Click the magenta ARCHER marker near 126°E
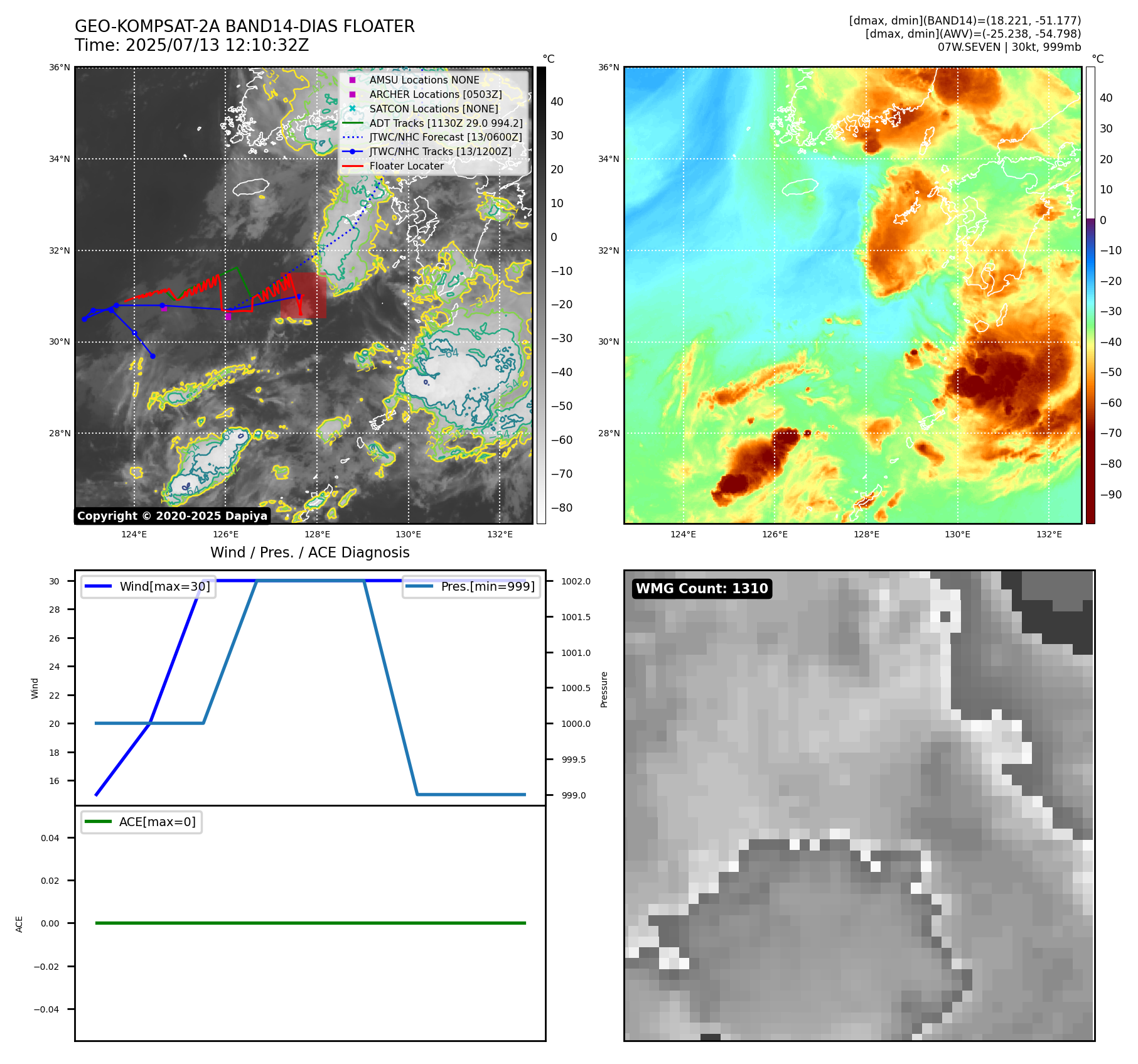The width and height of the screenshot is (1138, 1064). point(228,316)
